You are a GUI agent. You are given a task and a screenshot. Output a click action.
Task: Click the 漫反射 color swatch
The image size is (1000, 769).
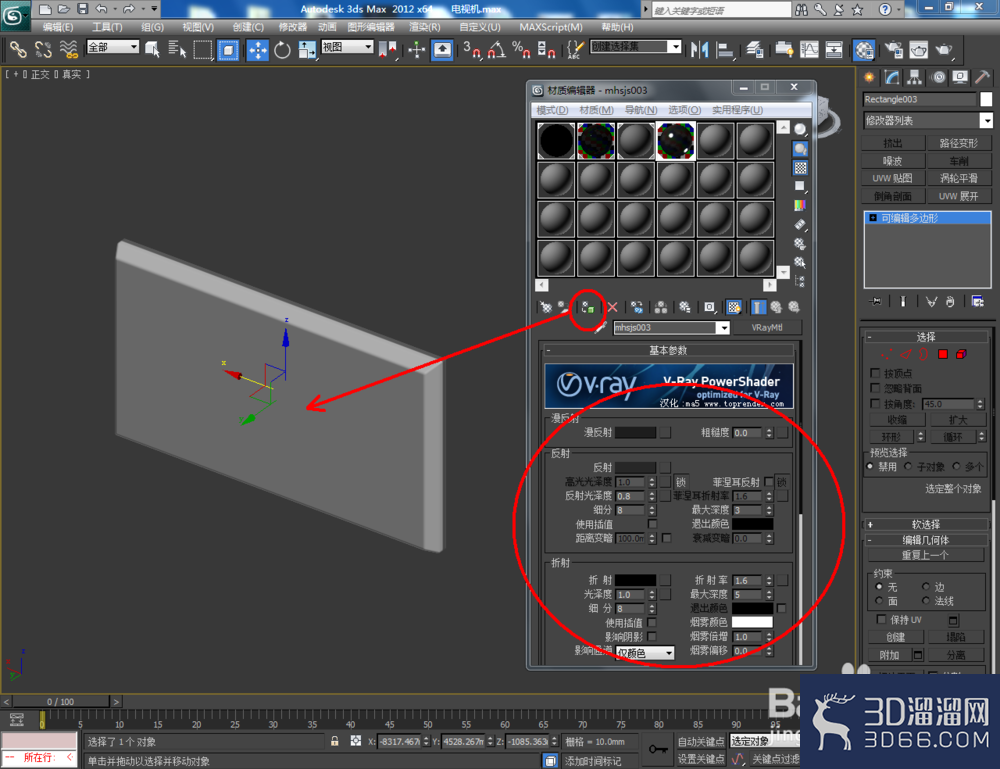tap(635, 432)
